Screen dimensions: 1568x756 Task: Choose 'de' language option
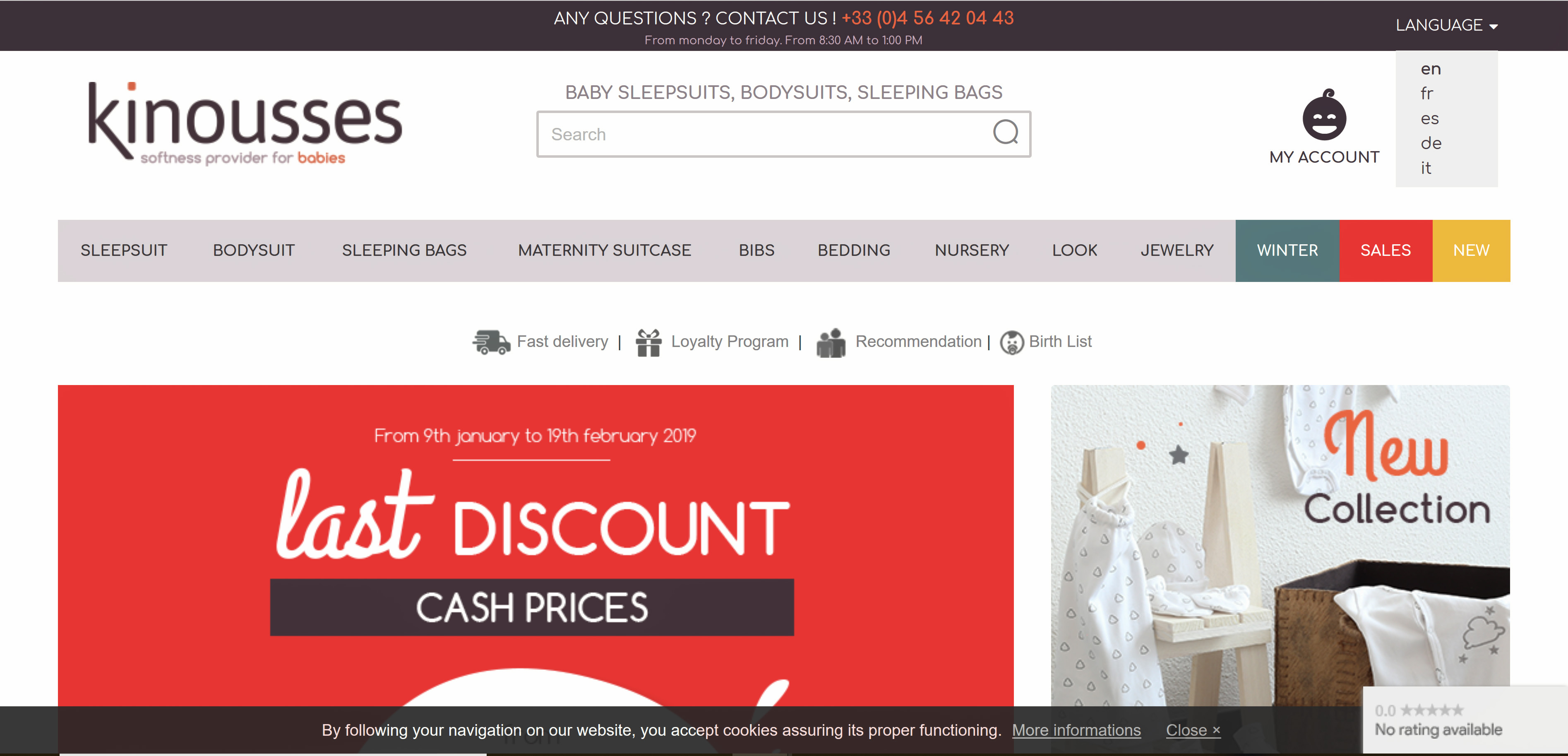click(x=1431, y=143)
